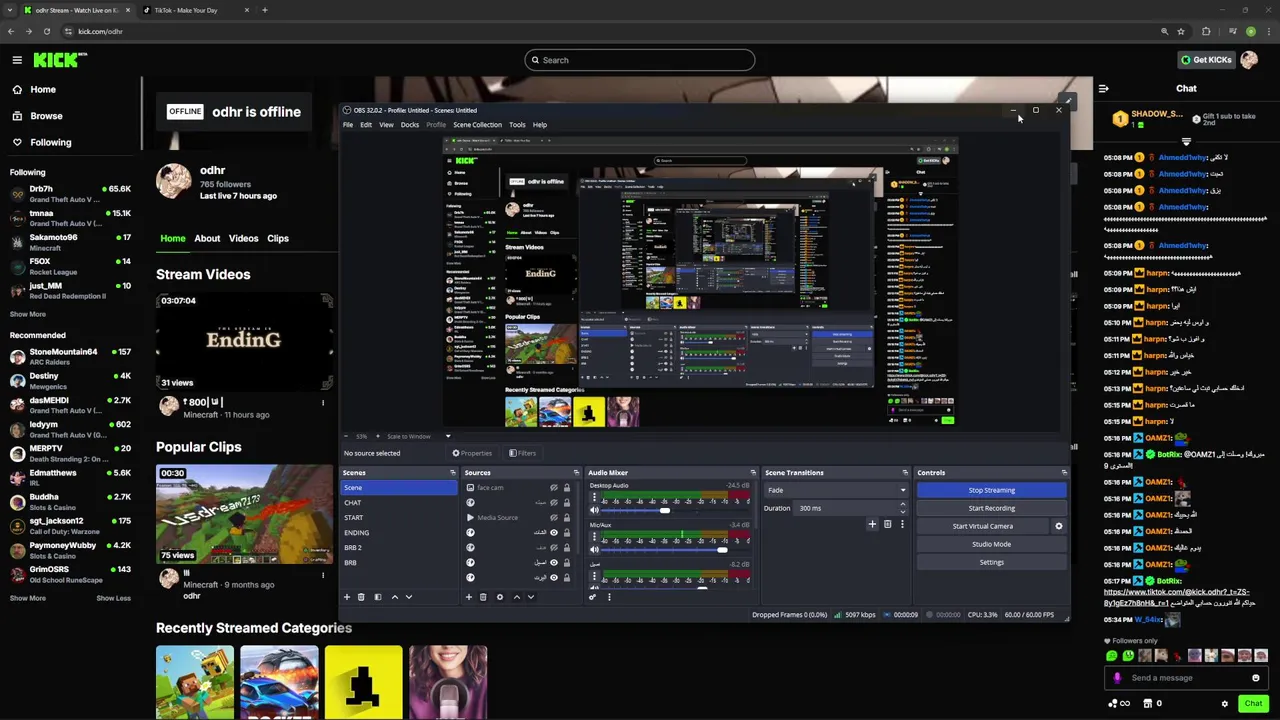The image size is (1280, 720).
Task: Open emoji picker in Kick chat box
Action: point(1256,678)
